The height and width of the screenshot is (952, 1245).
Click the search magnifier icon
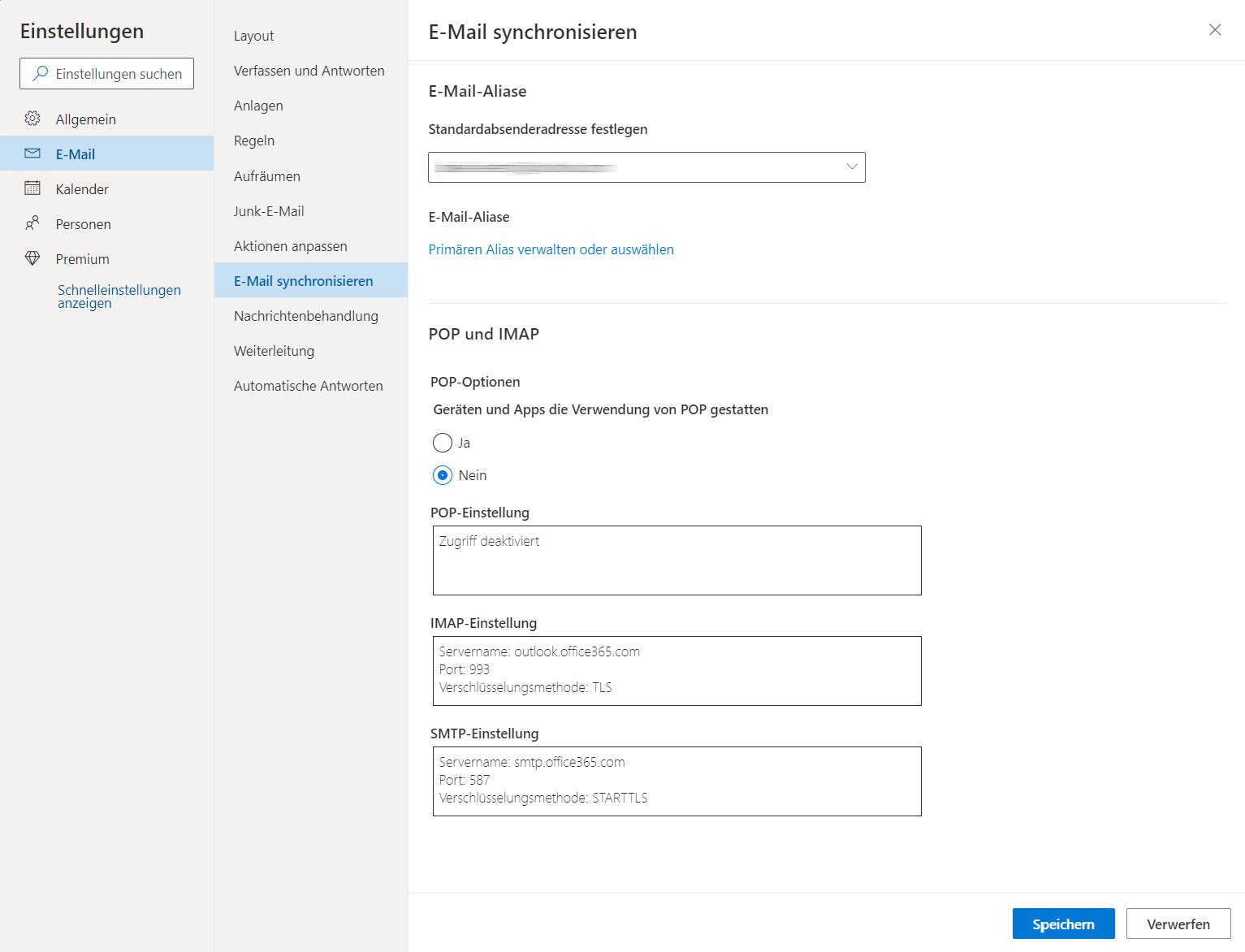[40, 73]
